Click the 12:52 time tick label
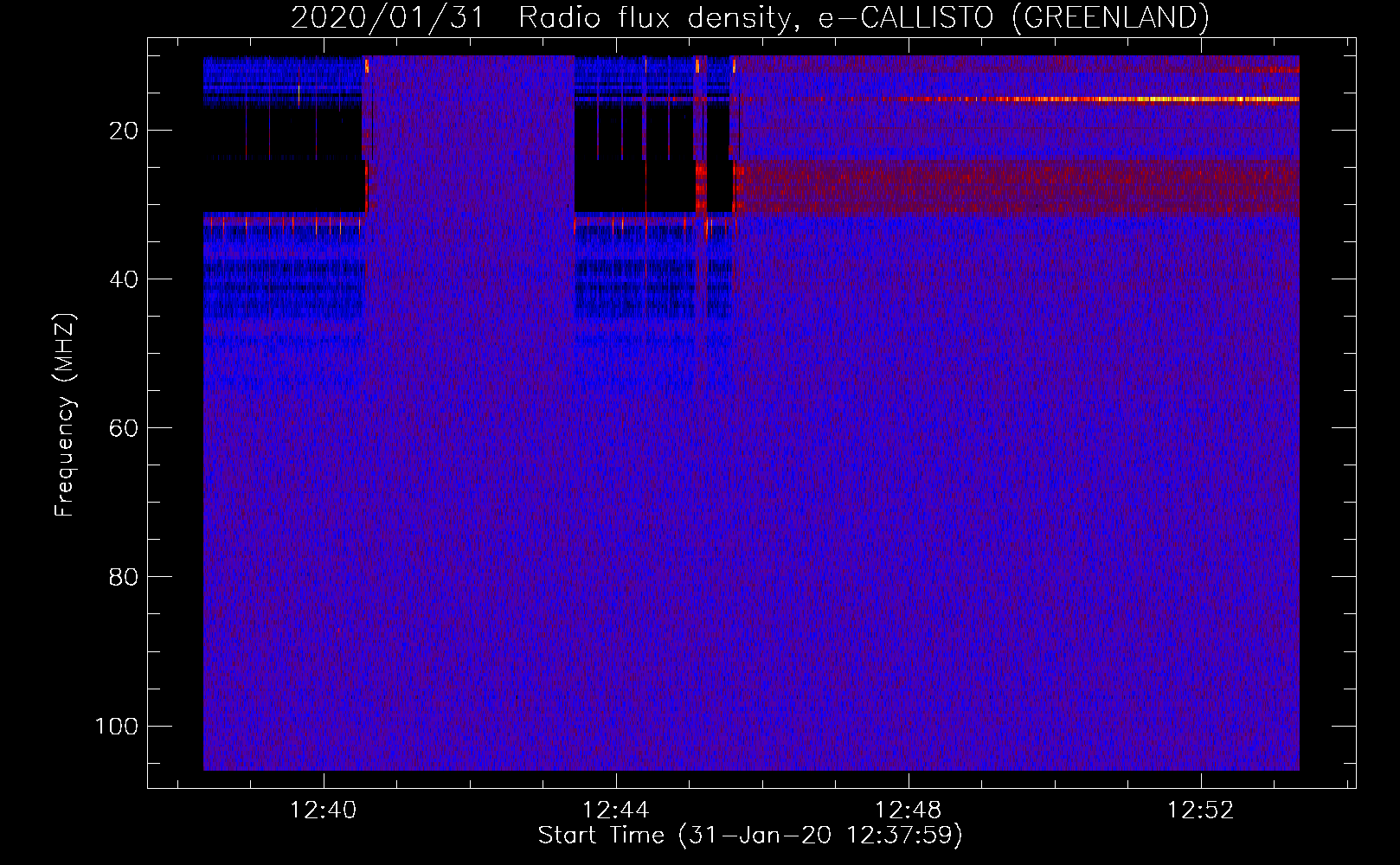This screenshot has height=865, width=1400. point(1200,811)
